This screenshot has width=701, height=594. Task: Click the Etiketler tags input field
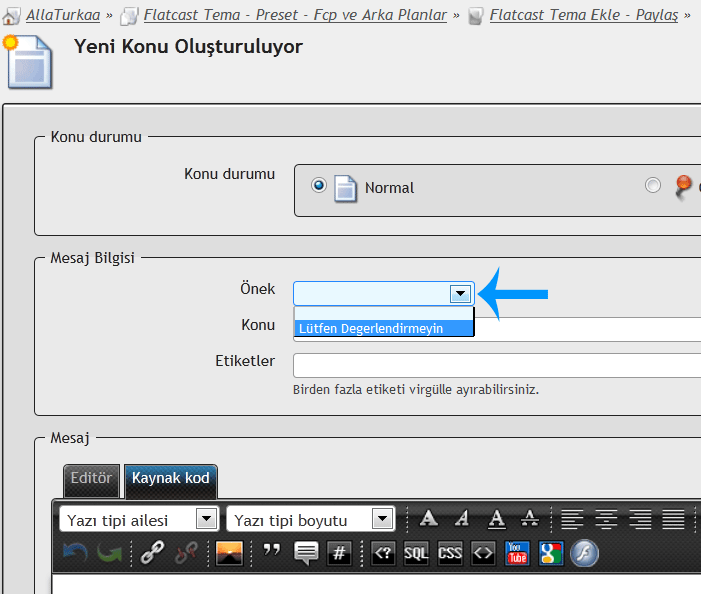pyautogui.click(x=496, y=364)
